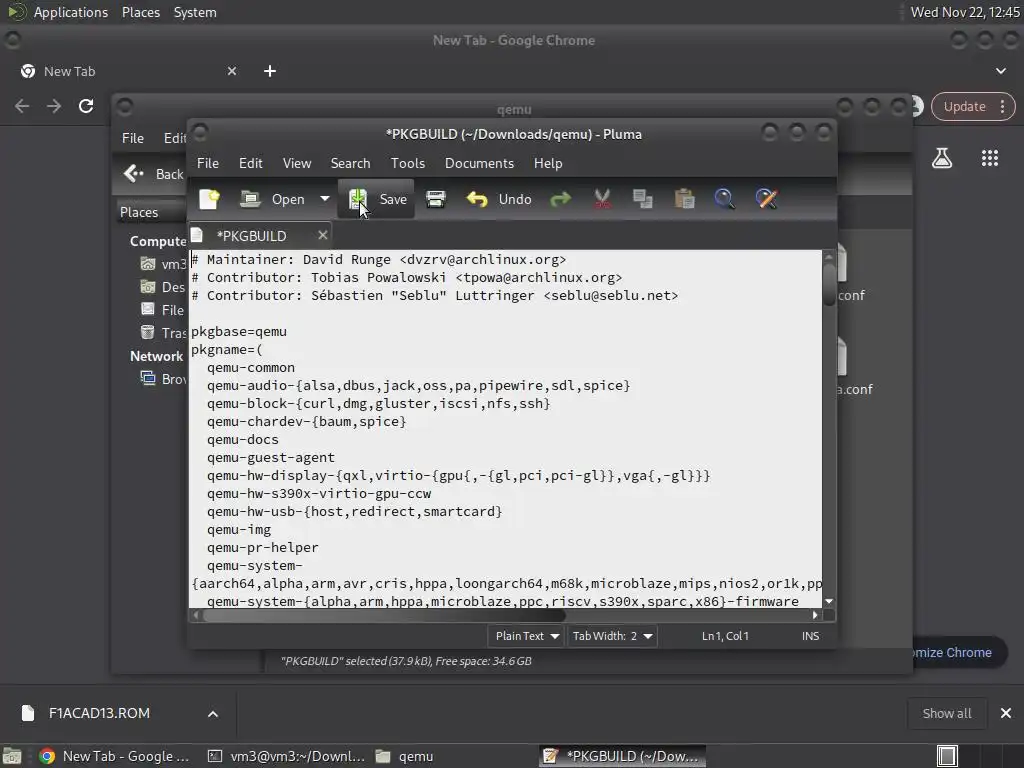Select the Computer heading in sidebar

(158, 242)
